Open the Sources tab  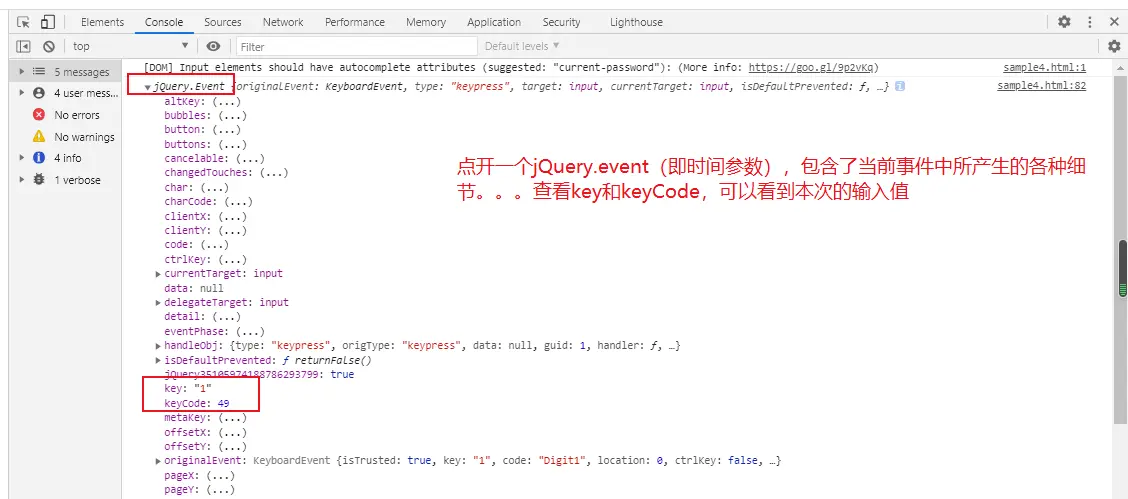pos(223,22)
